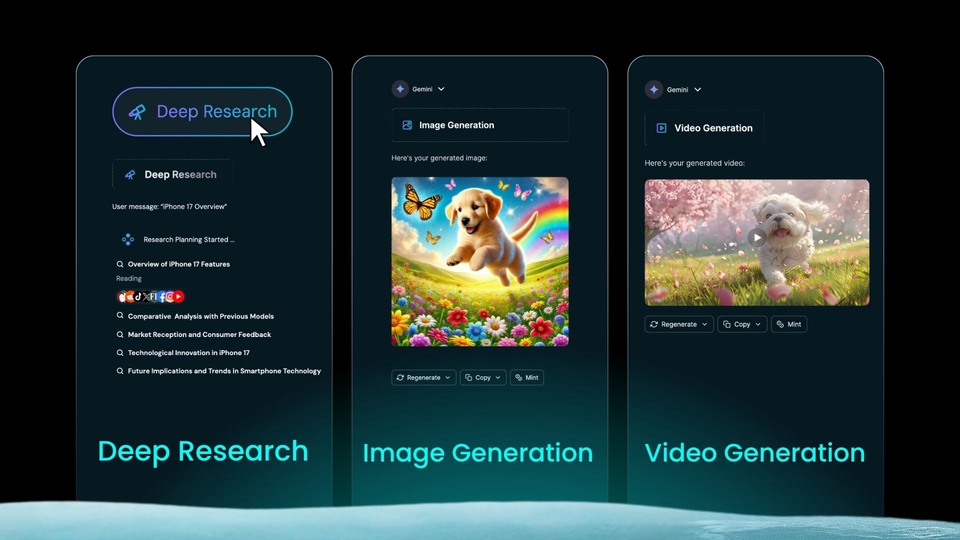The height and width of the screenshot is (540, 960).
Task: Click the play-box icon beside Video Generation
Action: [x=661, y=128]
